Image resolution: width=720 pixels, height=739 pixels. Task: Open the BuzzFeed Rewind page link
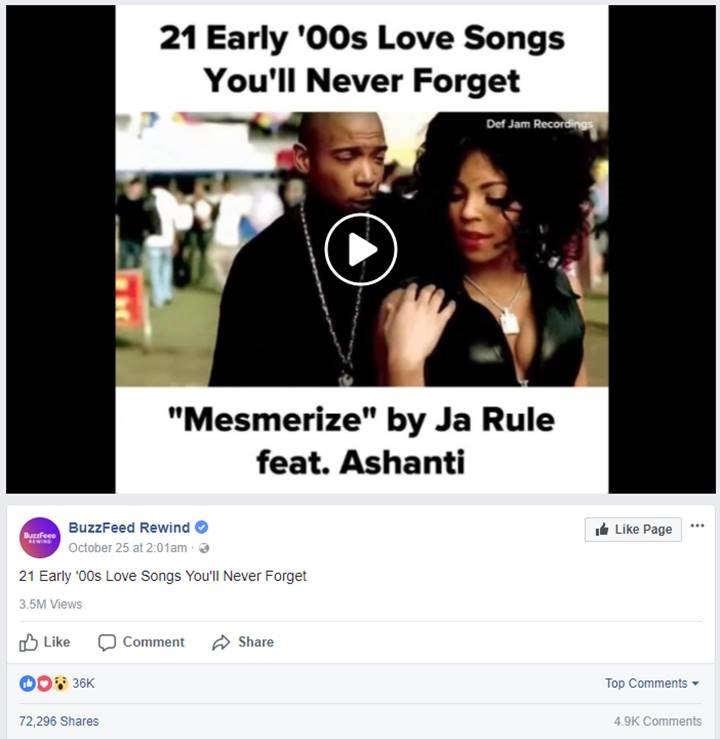(x=129, y=527)
